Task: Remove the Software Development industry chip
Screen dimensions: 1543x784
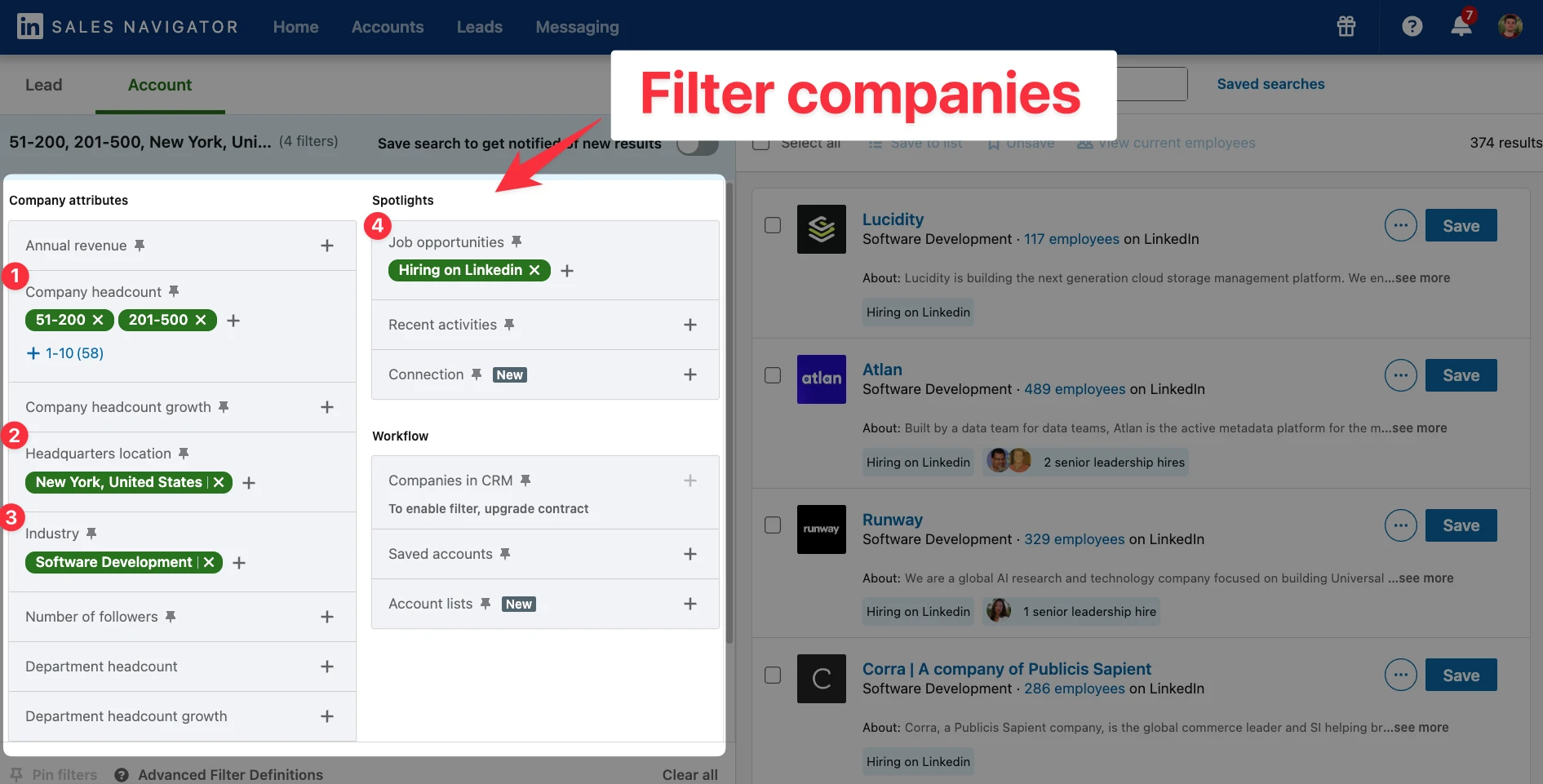Action: [x=209, y=562]
